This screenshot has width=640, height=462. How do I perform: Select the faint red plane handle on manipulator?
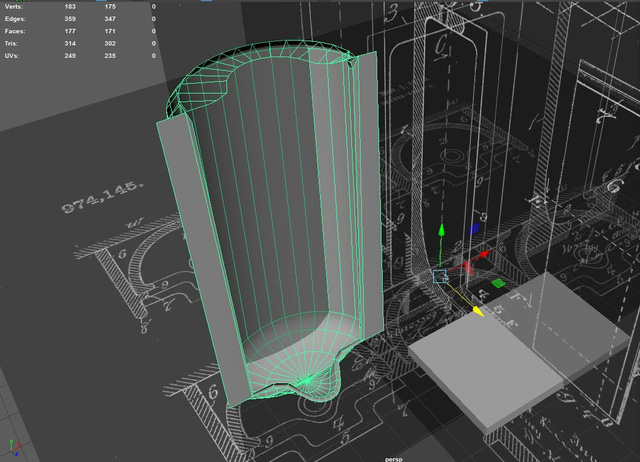click(467, 268)
